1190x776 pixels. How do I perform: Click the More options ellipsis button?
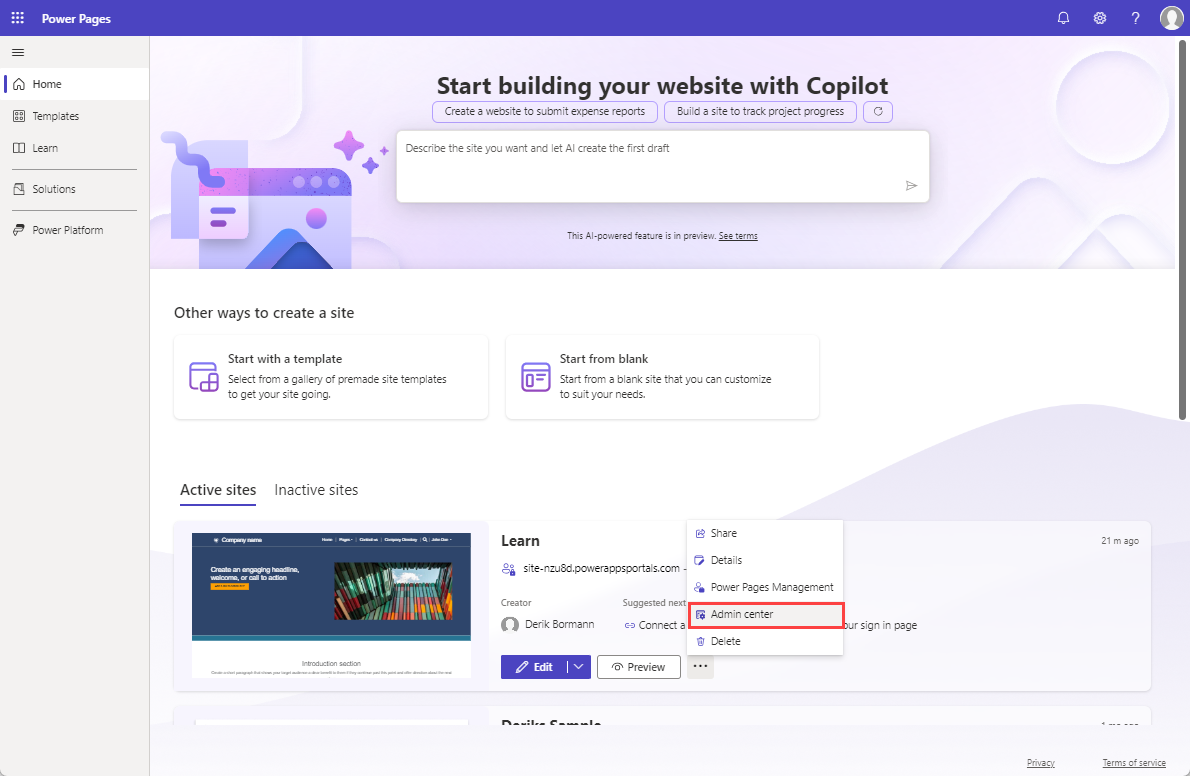[700, 667]
